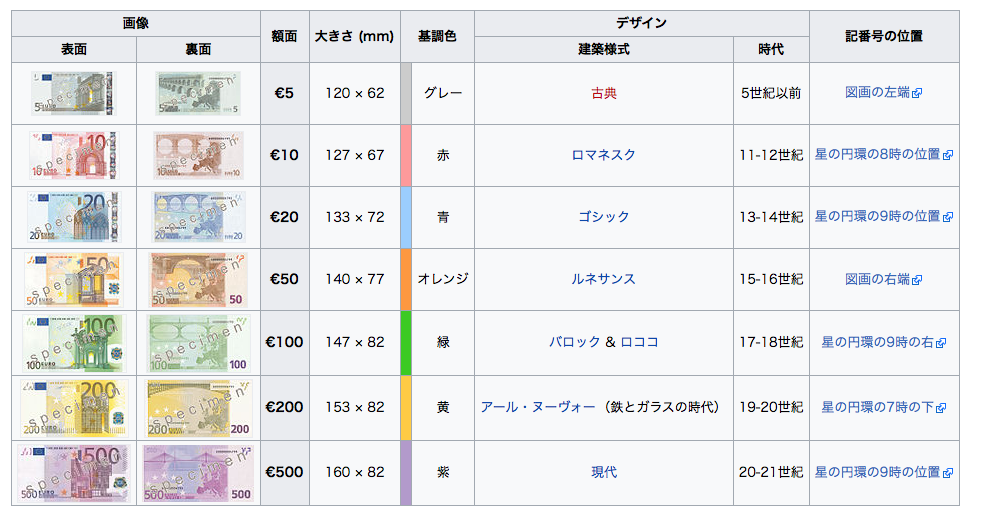The width and height of the screenshot is (981, 512).
Task: Open the ロマネスク link
Action: tap(604, 155)
